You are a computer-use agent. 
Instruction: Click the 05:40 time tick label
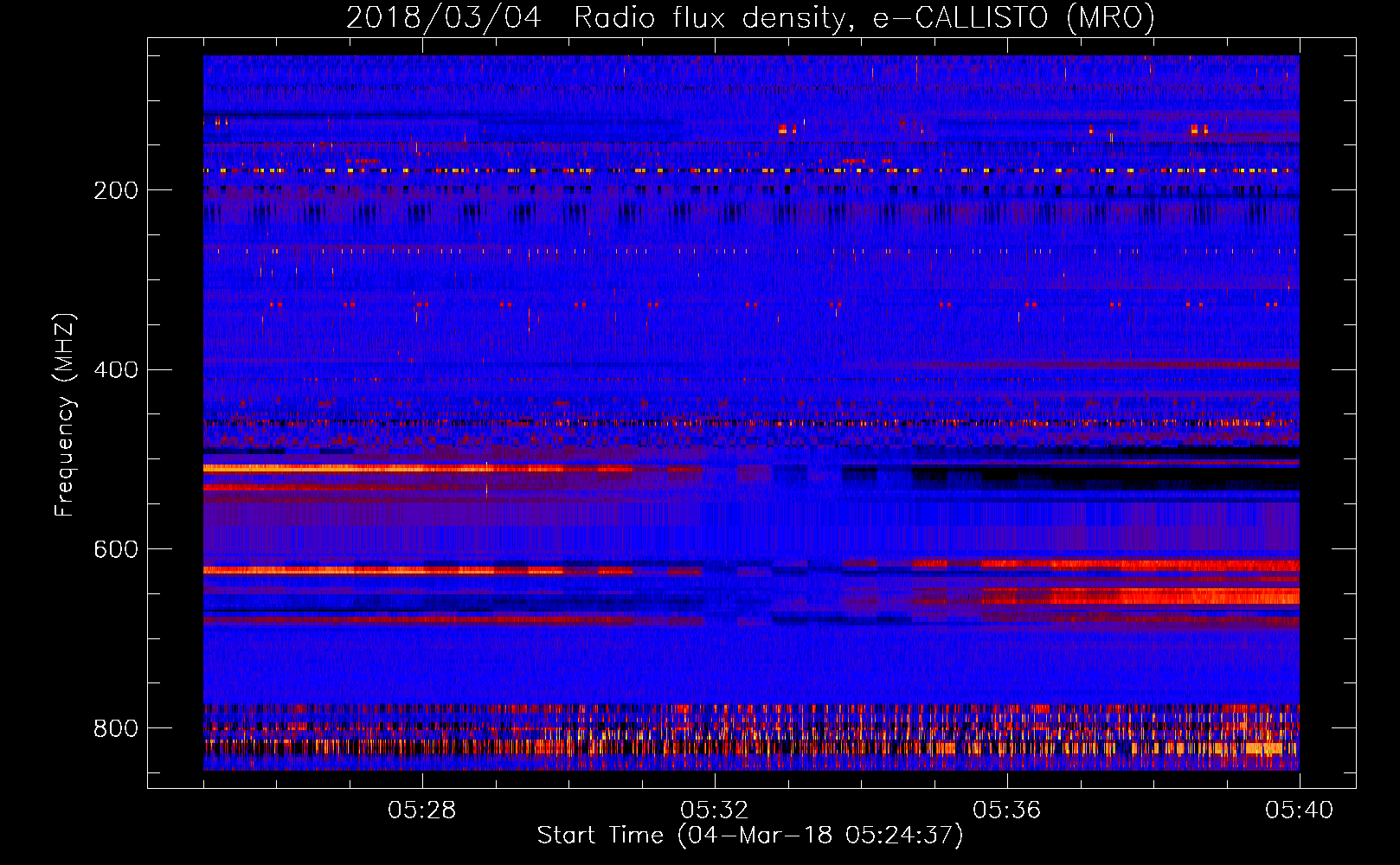click(x=1300, y=811)
